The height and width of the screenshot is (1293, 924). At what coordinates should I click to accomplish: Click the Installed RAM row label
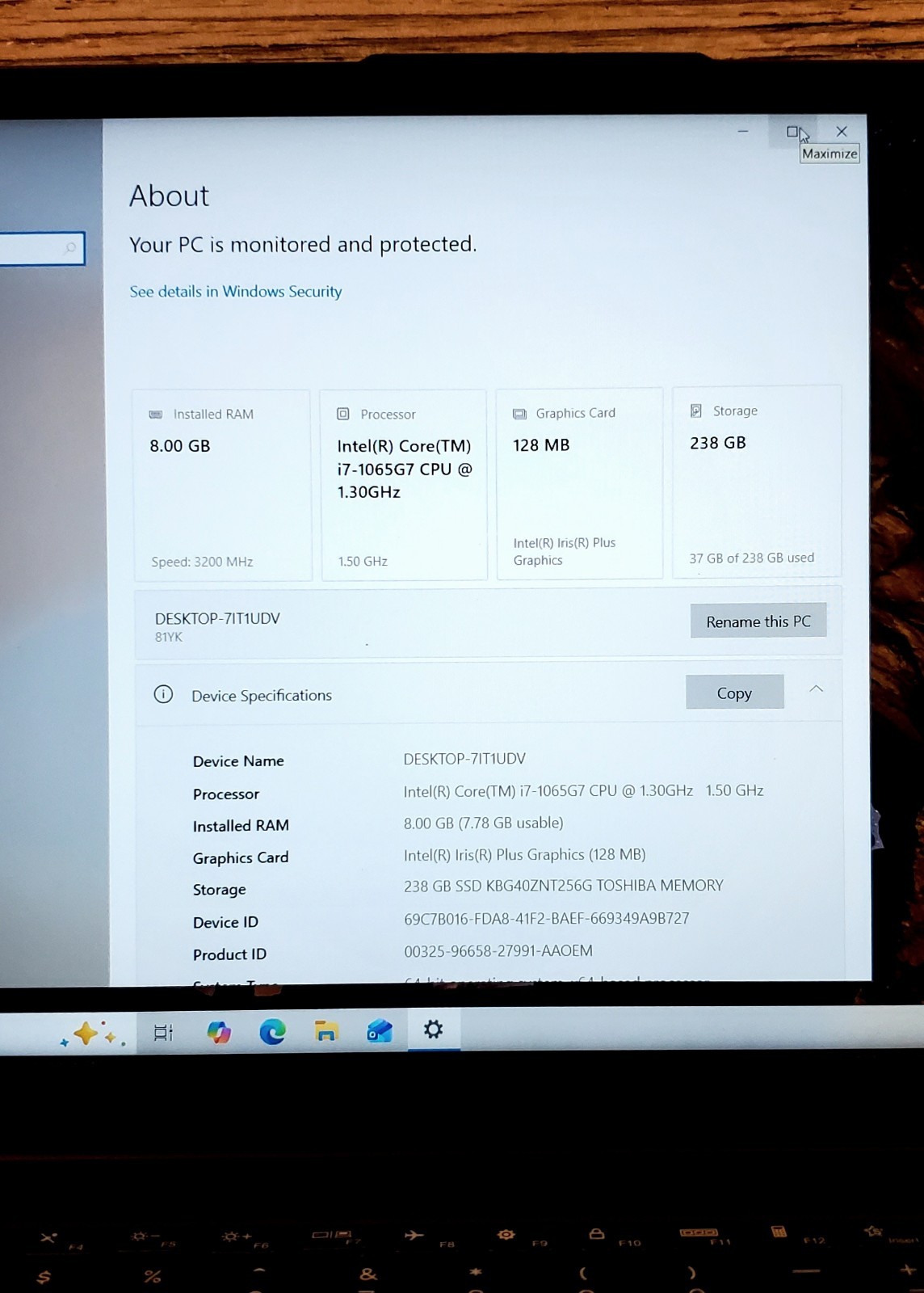tap(241, 826)
